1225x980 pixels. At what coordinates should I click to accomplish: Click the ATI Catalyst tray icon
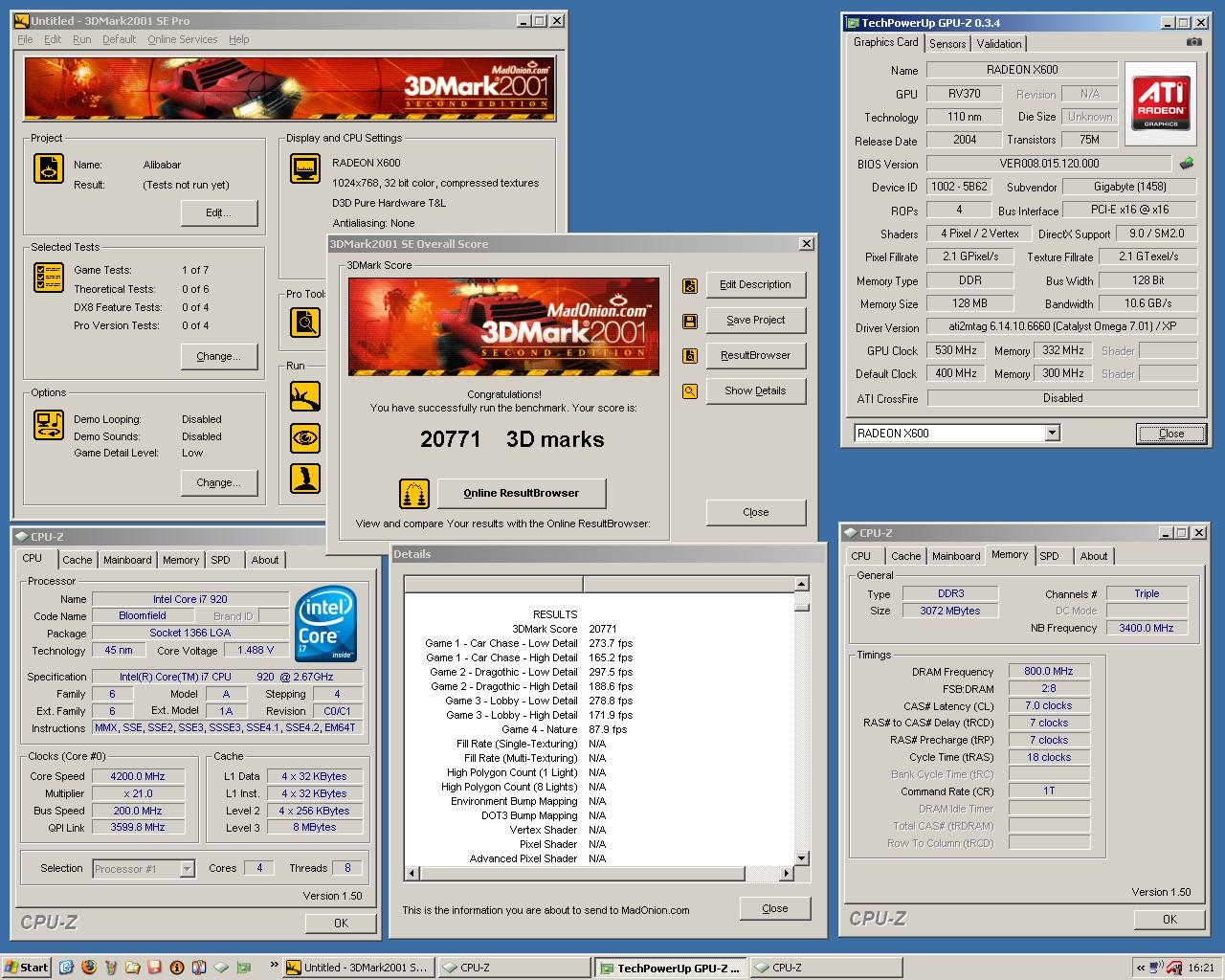click(1173, 968)
